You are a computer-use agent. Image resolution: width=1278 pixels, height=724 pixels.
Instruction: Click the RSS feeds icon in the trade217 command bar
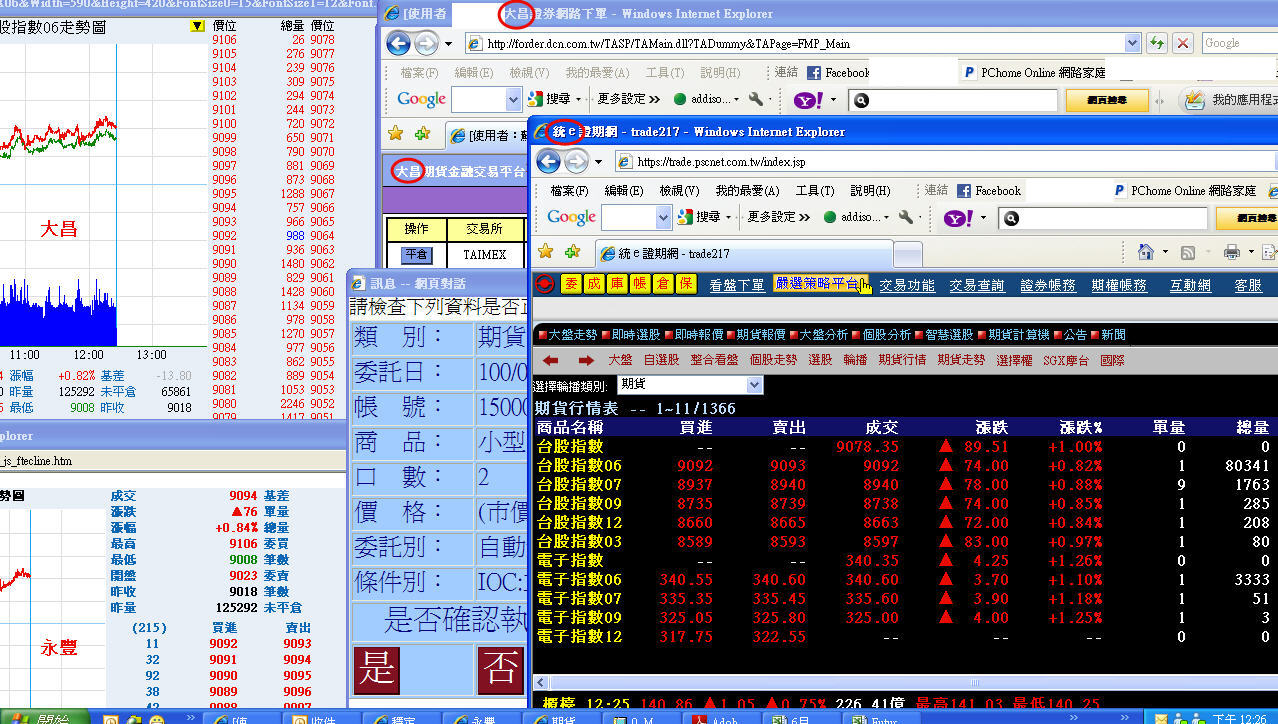1188,252
